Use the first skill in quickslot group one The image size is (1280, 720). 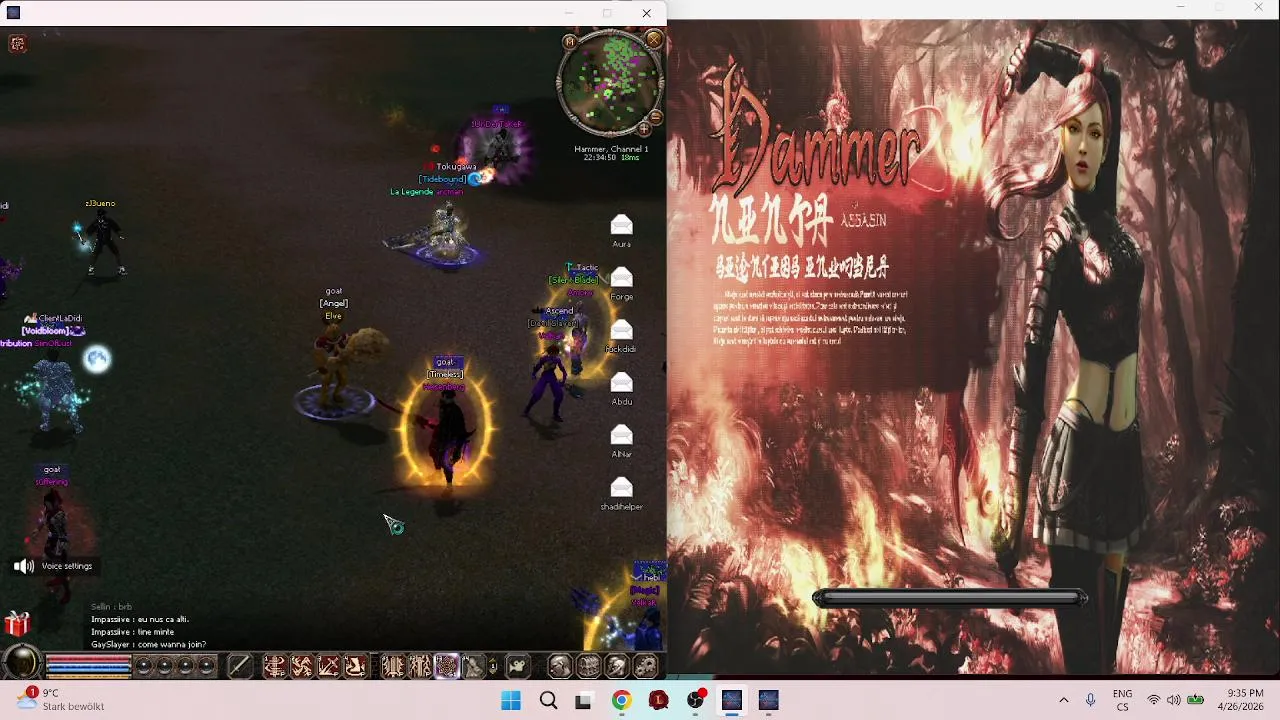pyautogui.click(x=274, y=665)
